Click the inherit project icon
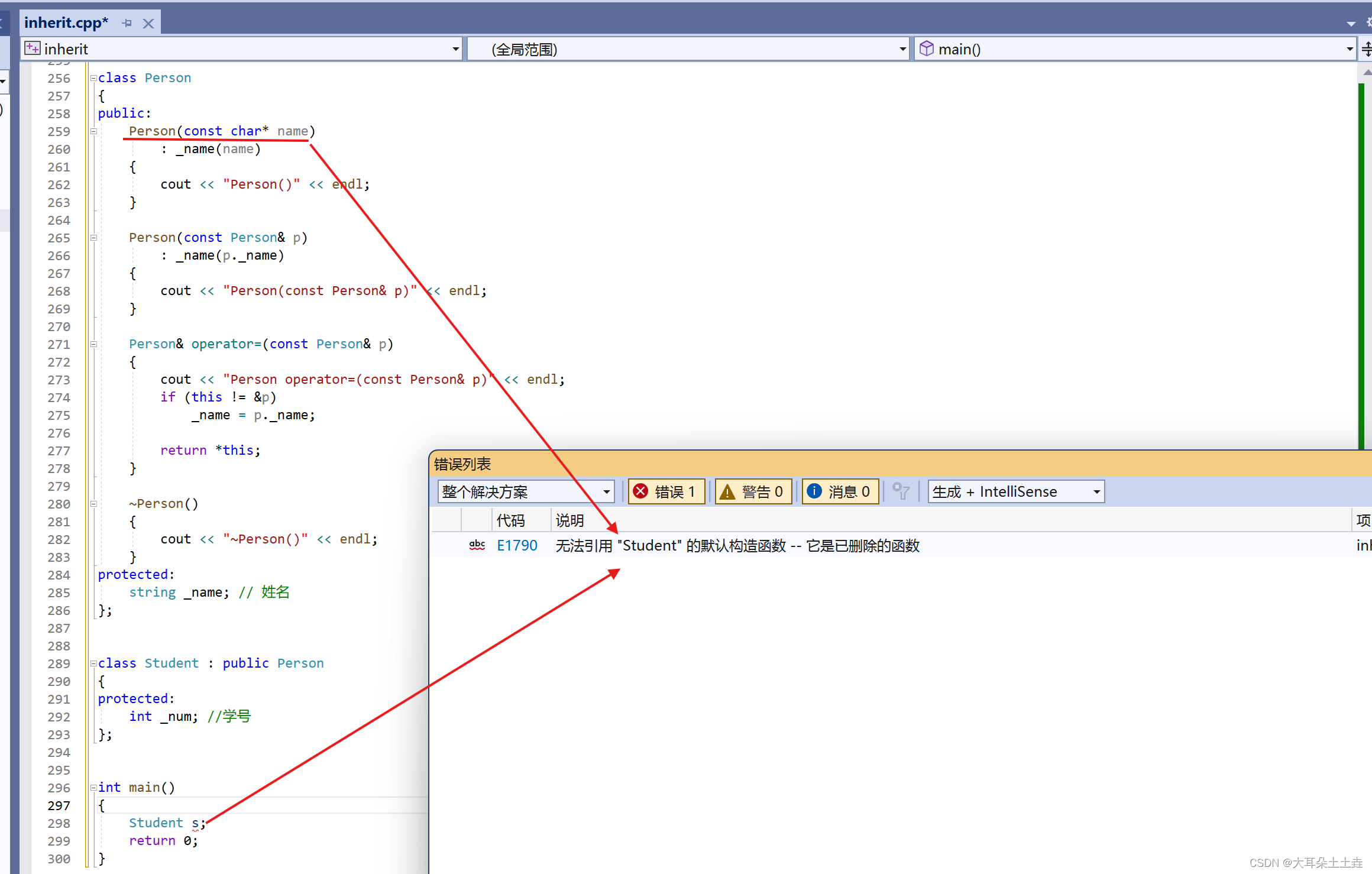 click(33, 48)
